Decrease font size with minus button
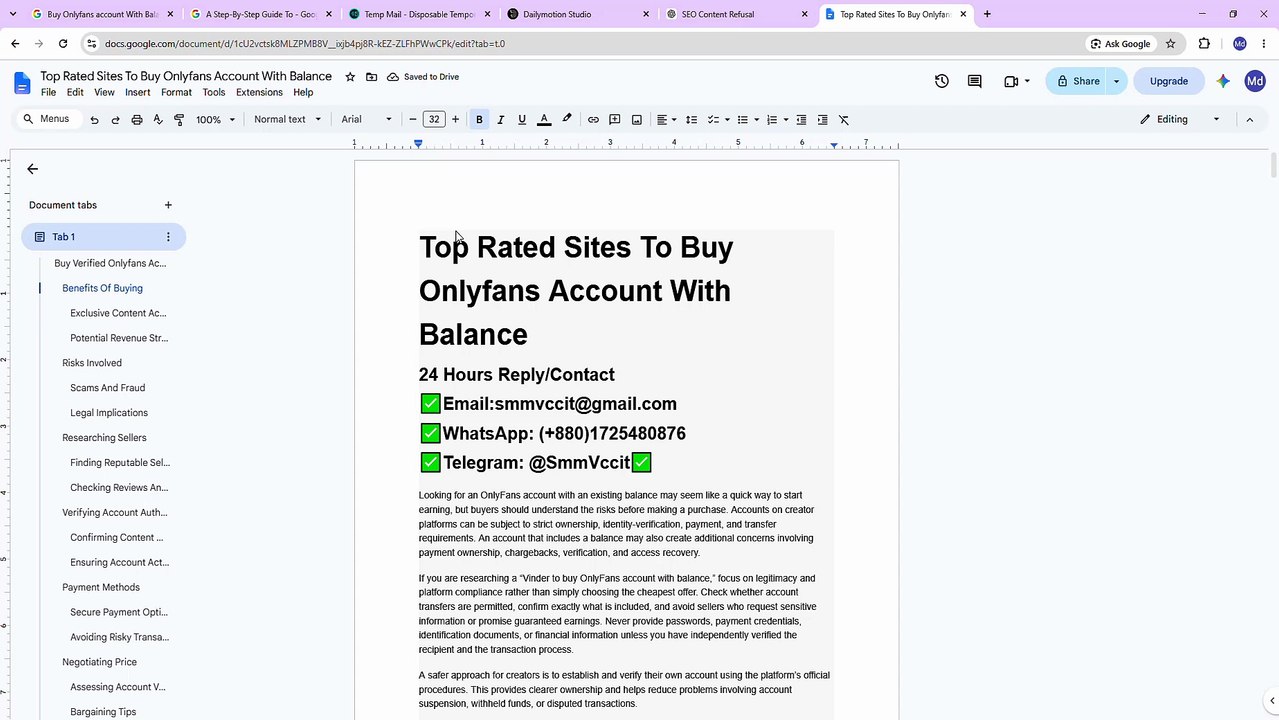The height and width of the screenshot is (720, 1279). [413, 120]
